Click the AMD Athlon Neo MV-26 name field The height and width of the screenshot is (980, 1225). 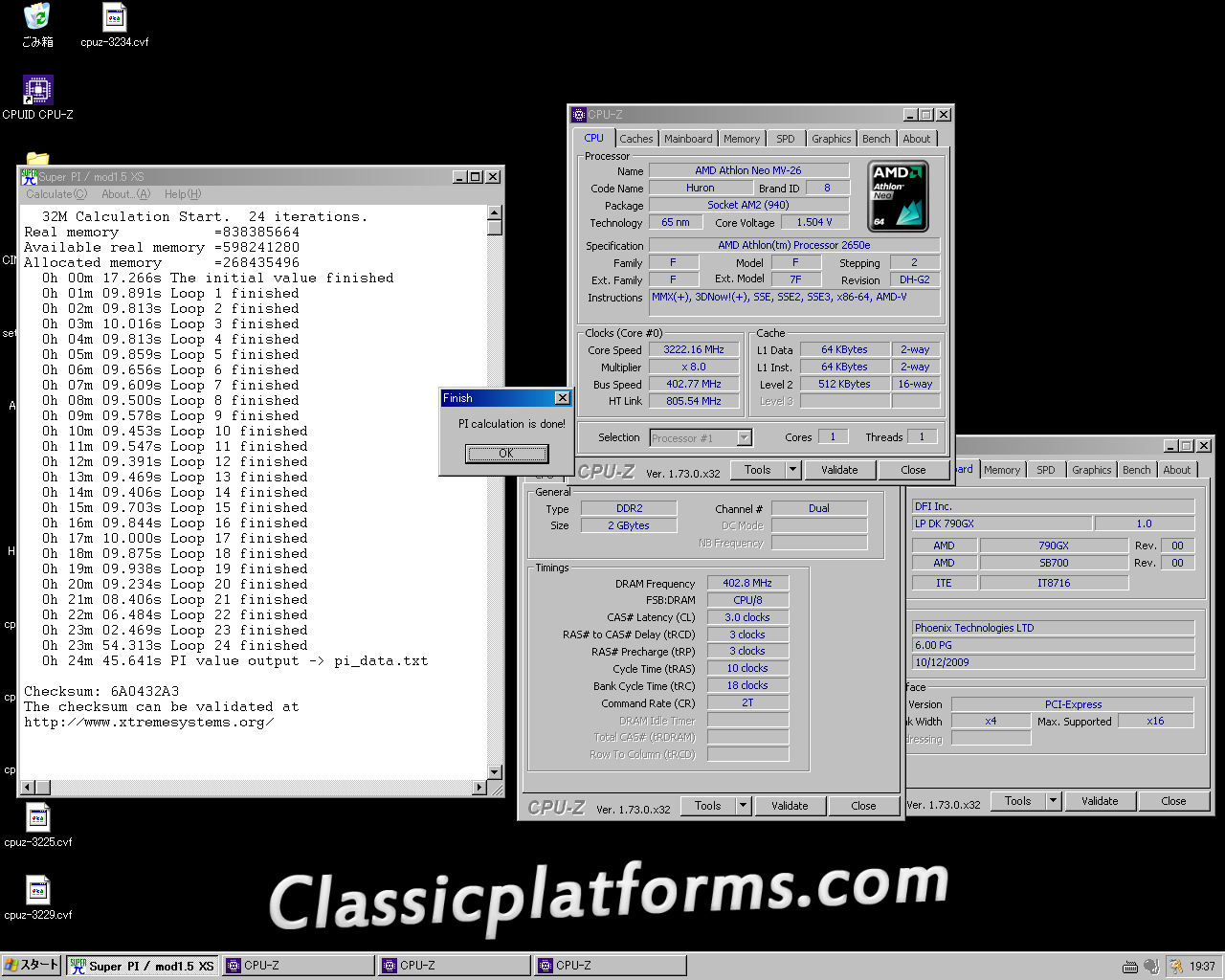pyautogui.click(x=748, y=170)
